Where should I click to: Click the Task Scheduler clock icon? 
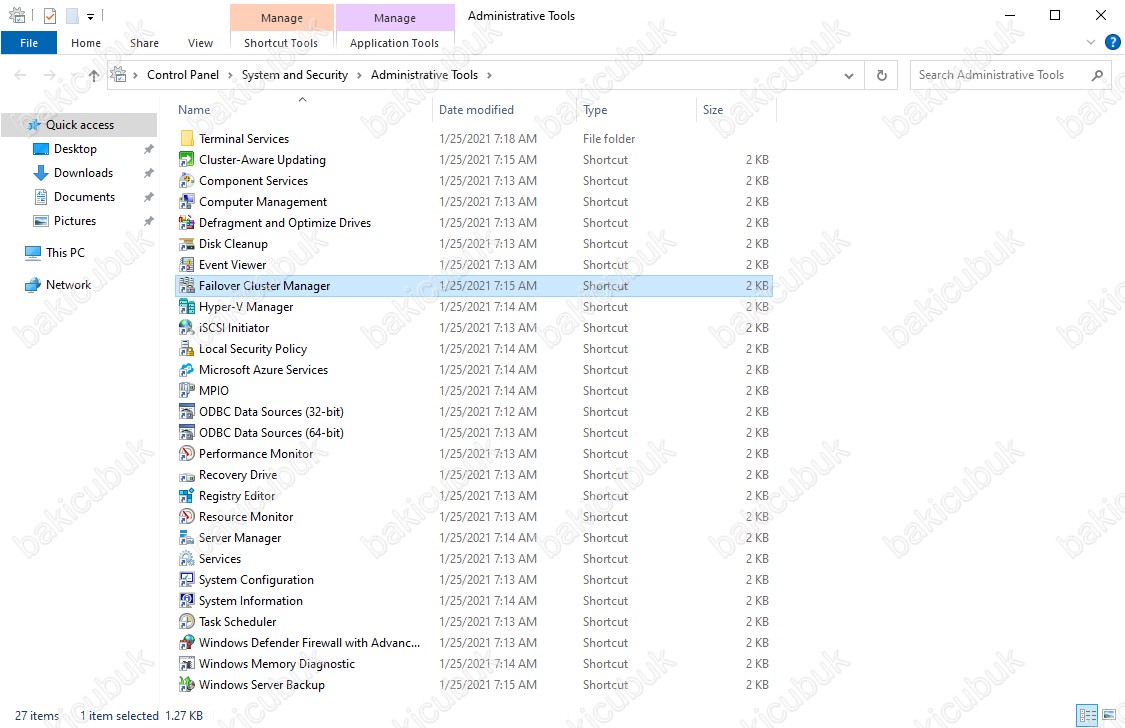187,622
